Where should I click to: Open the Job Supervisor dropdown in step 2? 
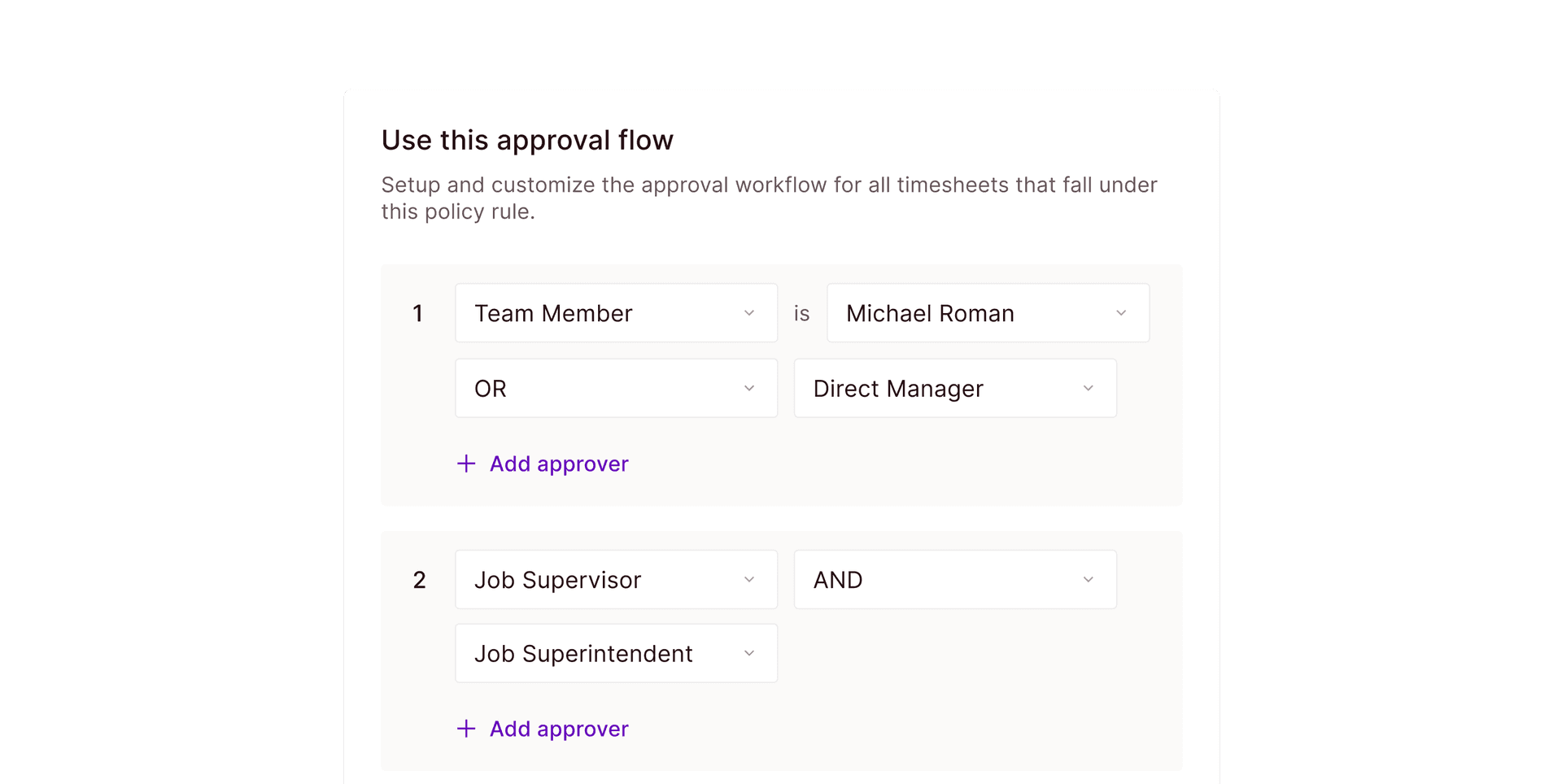(616, 579)
